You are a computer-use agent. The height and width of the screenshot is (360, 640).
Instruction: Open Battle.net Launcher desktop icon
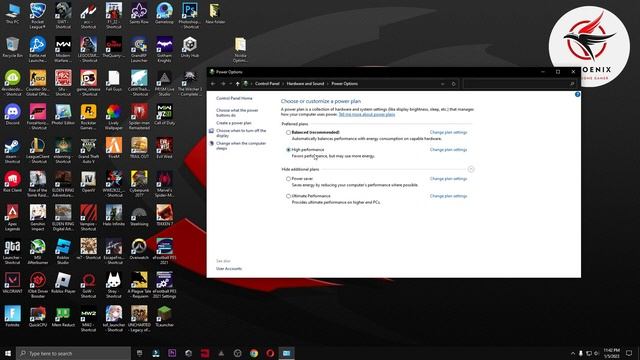(x=38, y=50)
